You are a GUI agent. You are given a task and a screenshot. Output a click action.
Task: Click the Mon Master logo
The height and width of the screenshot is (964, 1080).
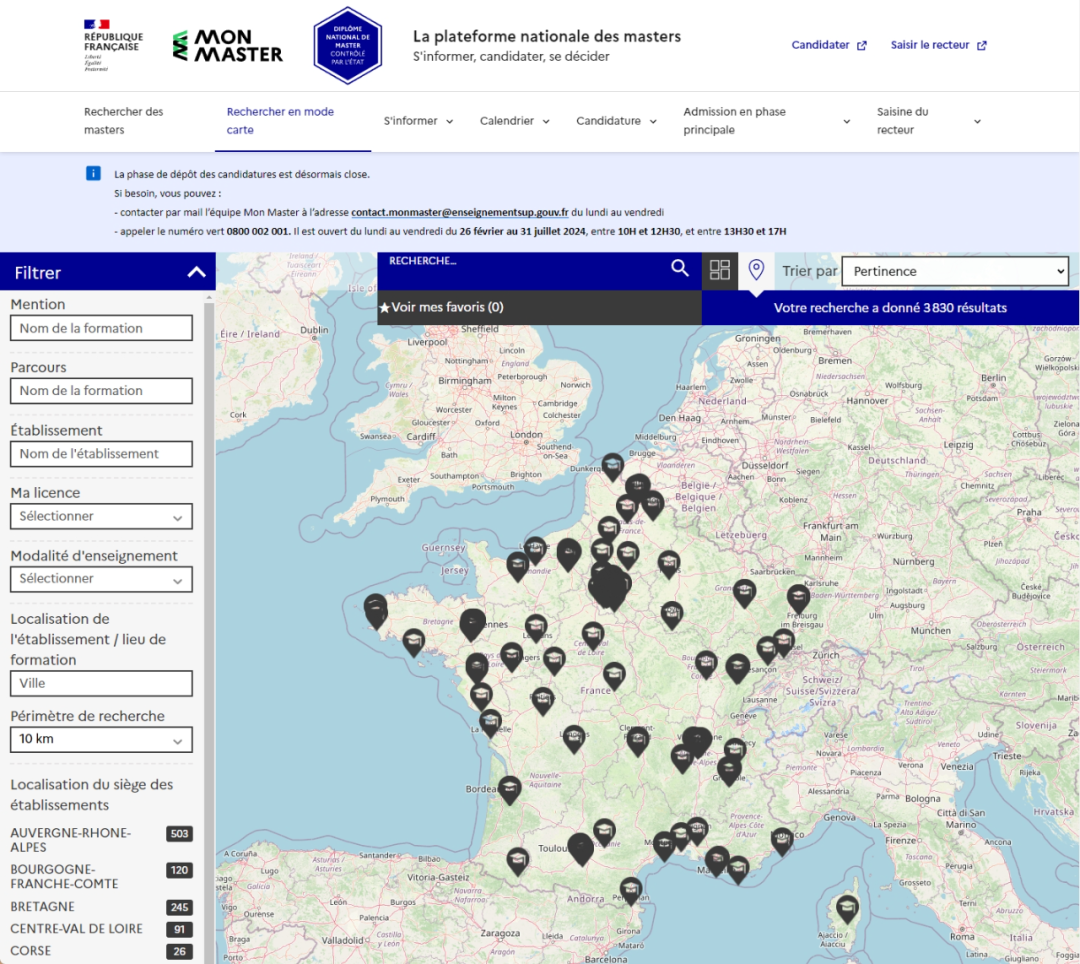pos(228,45)
